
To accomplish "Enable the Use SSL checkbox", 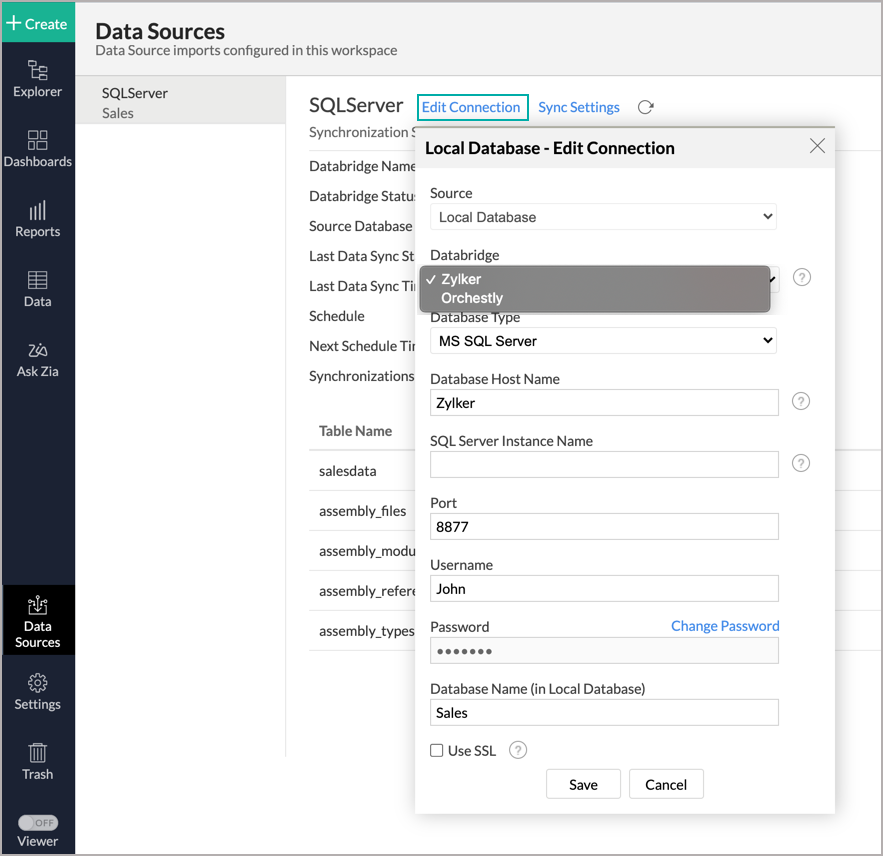I will tap(437, 751).
